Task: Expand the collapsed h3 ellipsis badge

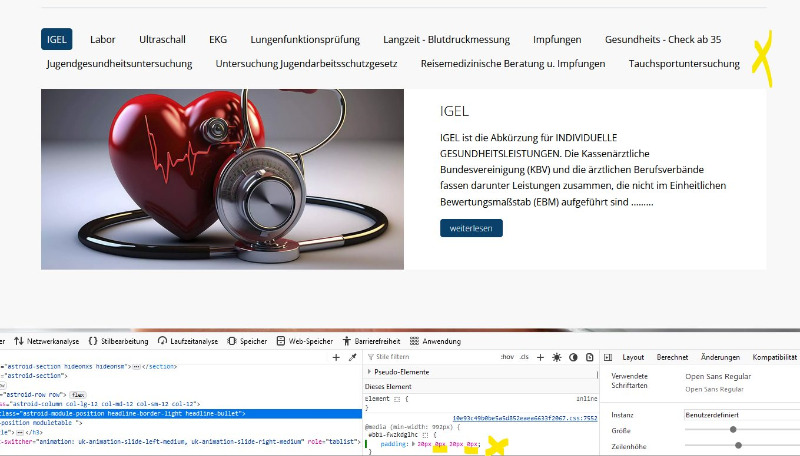Action: click(20, 433)
